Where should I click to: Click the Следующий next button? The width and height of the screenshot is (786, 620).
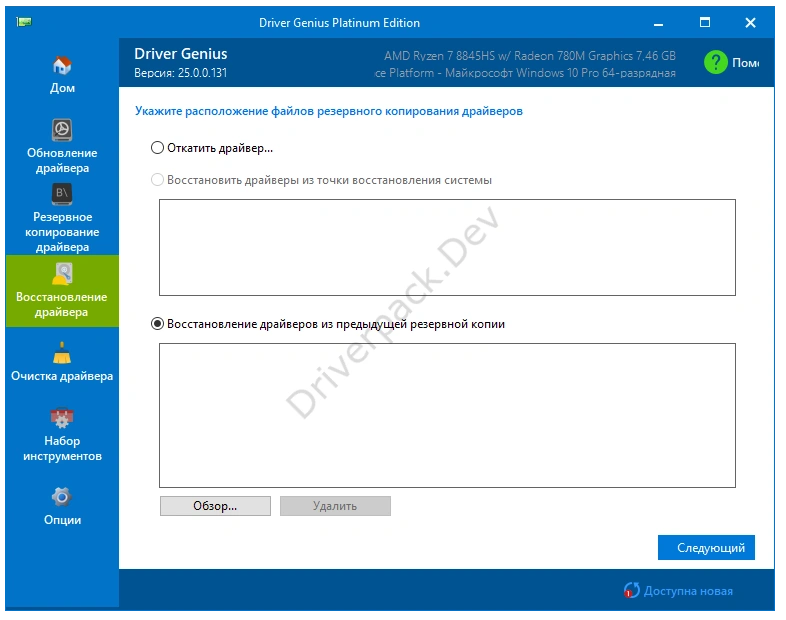(x=706, y=547)
